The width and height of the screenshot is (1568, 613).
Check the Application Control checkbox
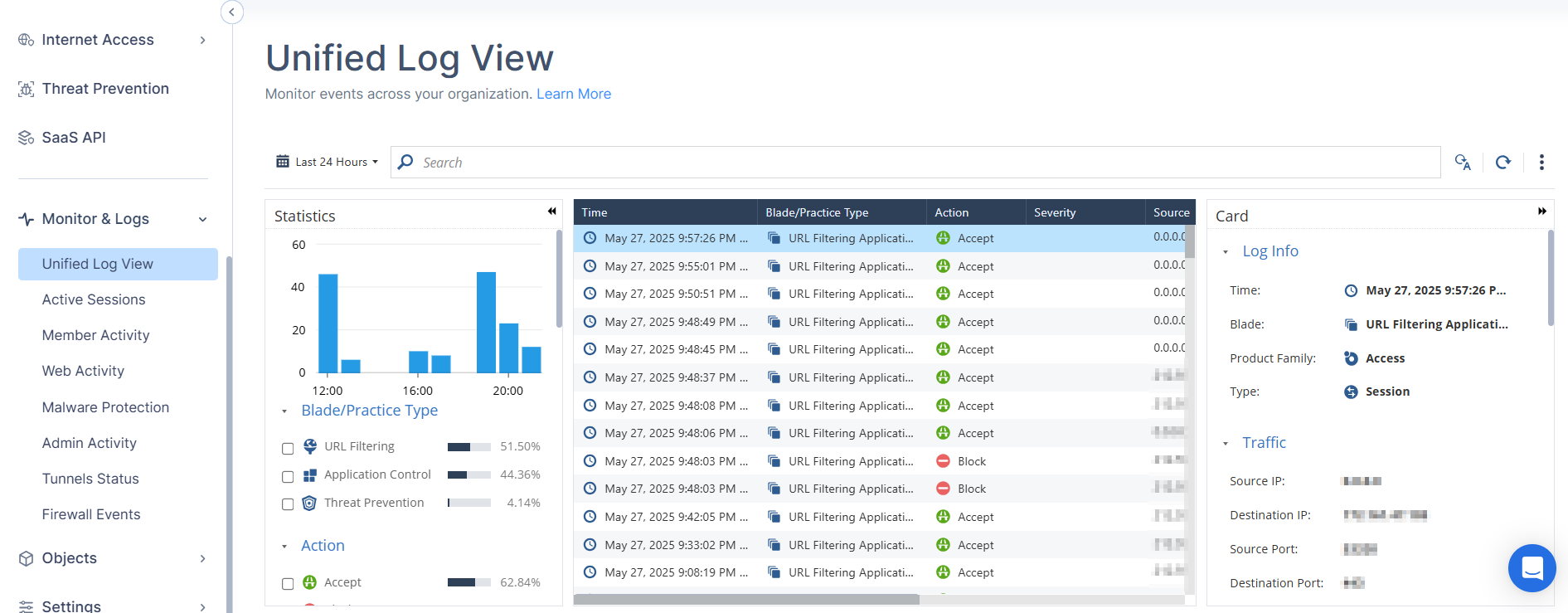[x=288, y=477]
